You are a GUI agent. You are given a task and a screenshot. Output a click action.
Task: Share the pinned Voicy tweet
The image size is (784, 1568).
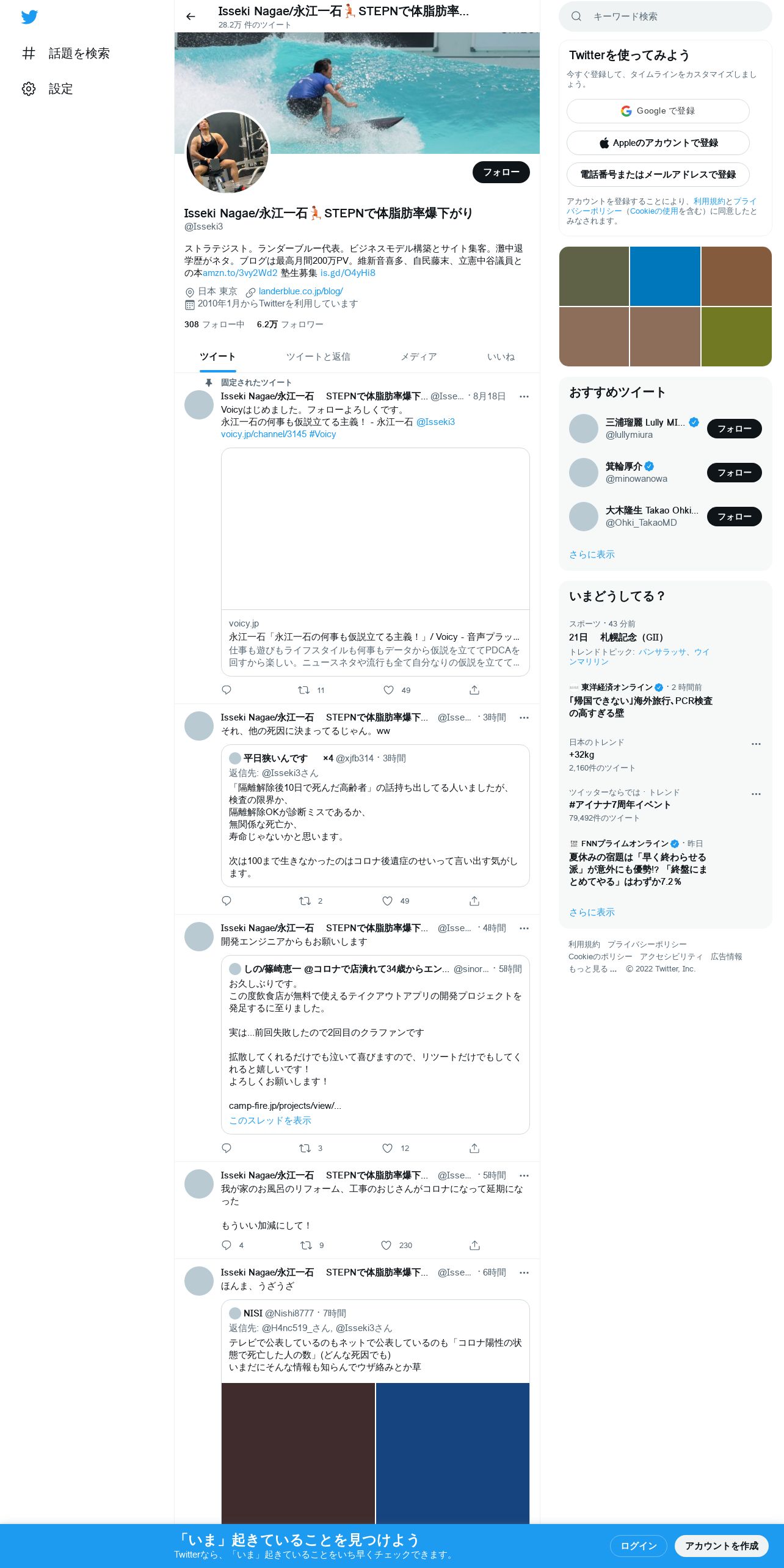(x=474, y=690)
